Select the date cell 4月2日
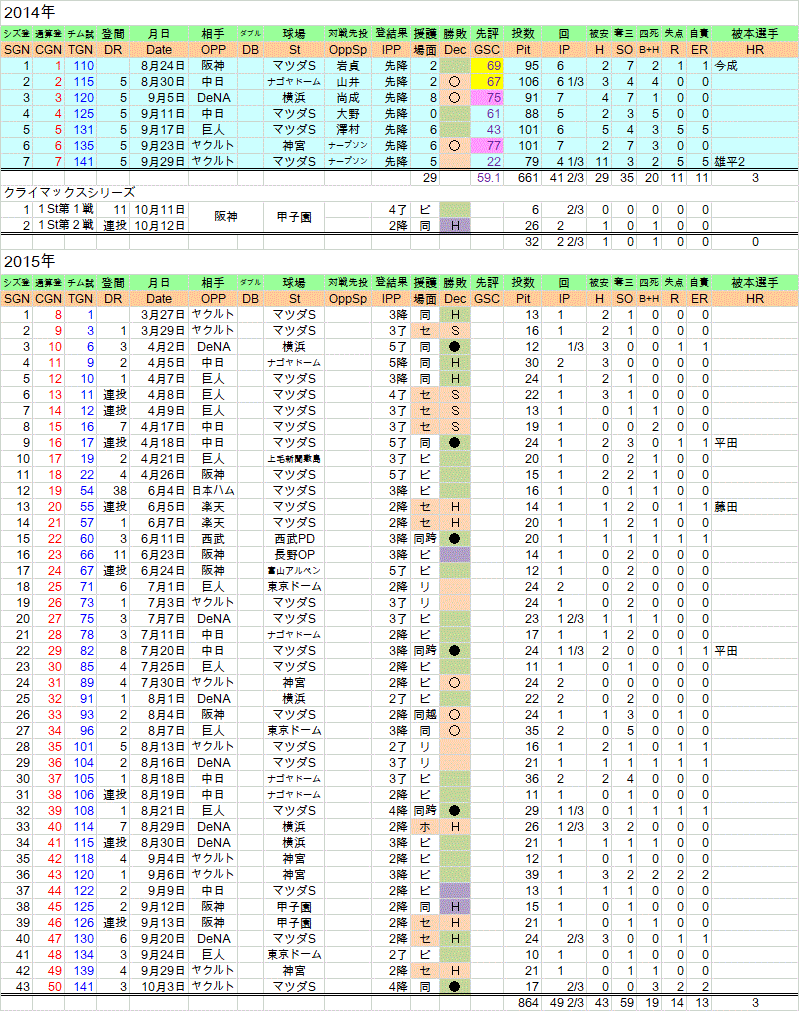This screenshot has height=1011, width=799. tap(159, 347)
